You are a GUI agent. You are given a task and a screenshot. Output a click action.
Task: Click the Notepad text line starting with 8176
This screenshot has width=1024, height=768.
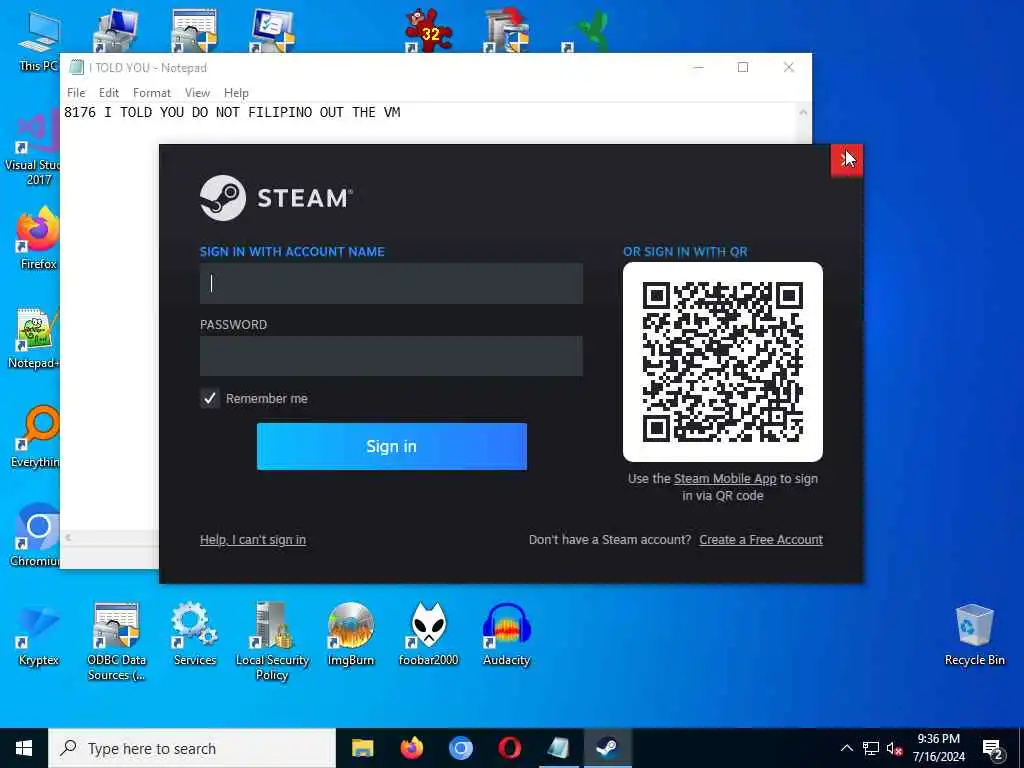tap(232, 112)
